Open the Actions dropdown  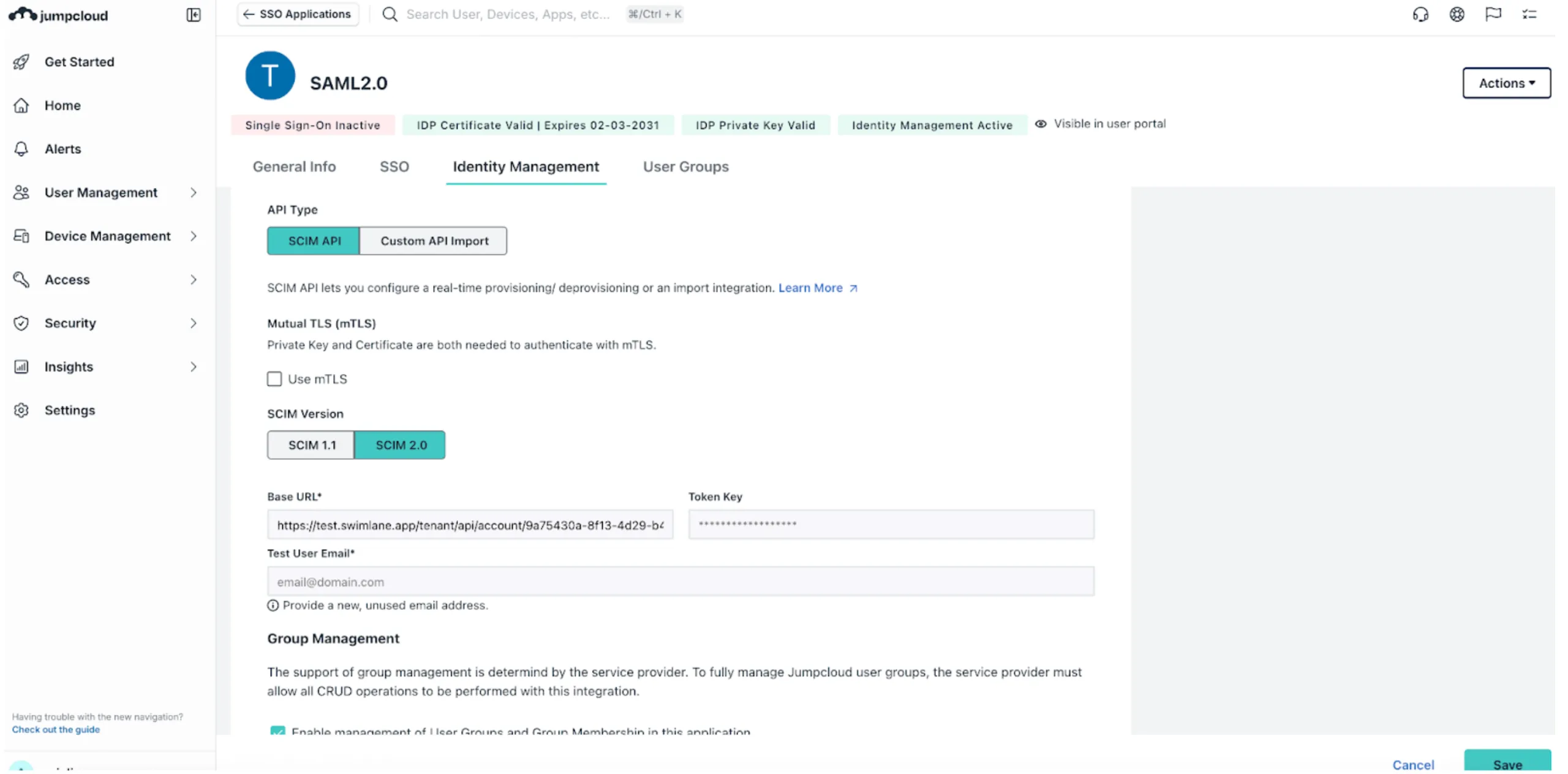click(x=1506, y=83)
